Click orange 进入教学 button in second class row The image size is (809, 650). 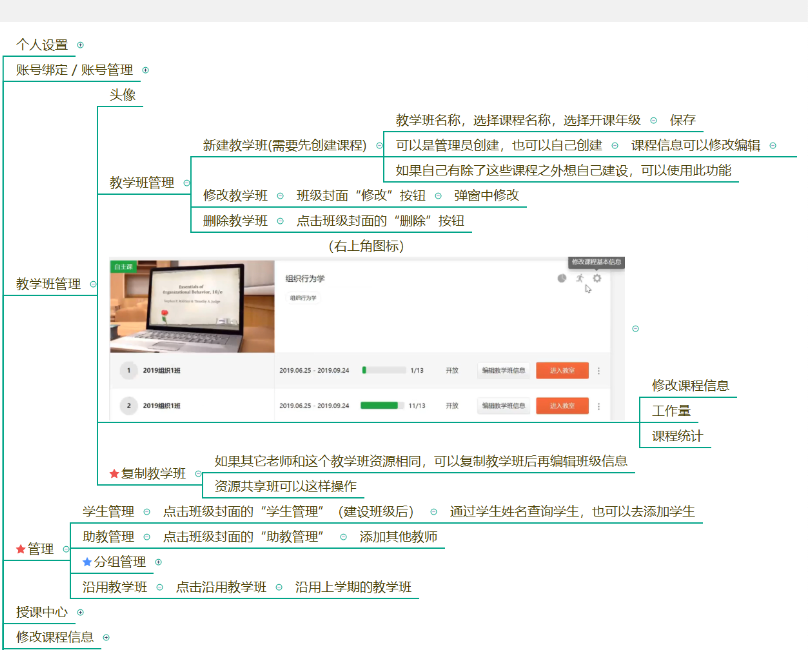[562, 406]
